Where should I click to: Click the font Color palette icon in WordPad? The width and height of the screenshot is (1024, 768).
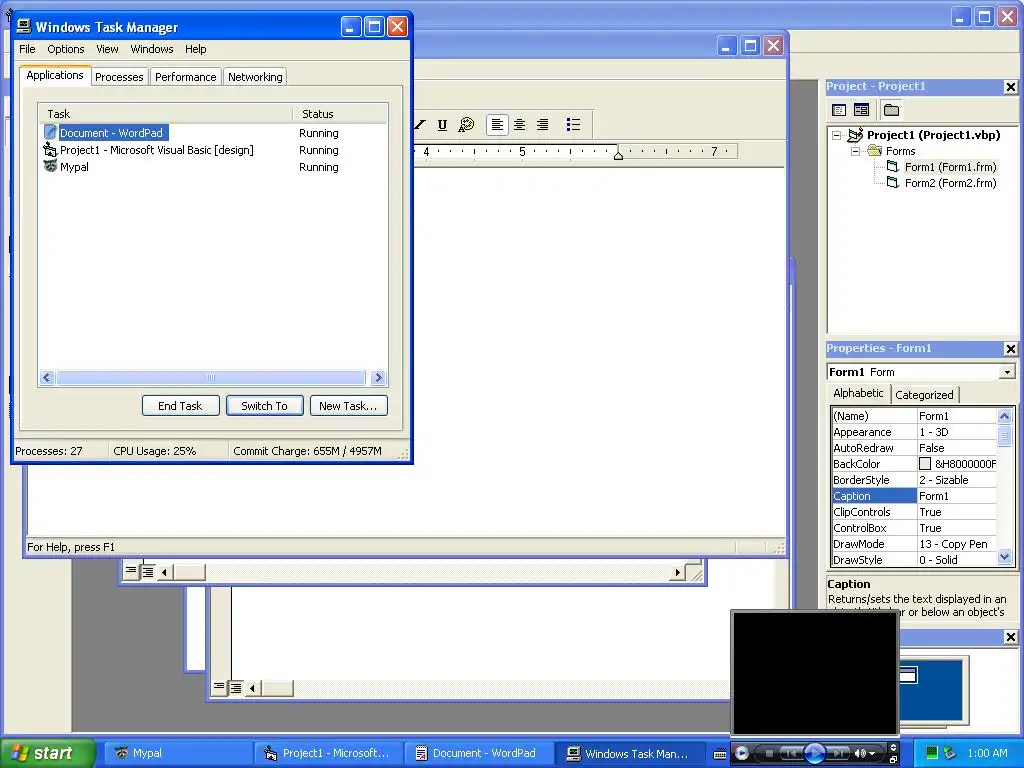click(466, 125)
